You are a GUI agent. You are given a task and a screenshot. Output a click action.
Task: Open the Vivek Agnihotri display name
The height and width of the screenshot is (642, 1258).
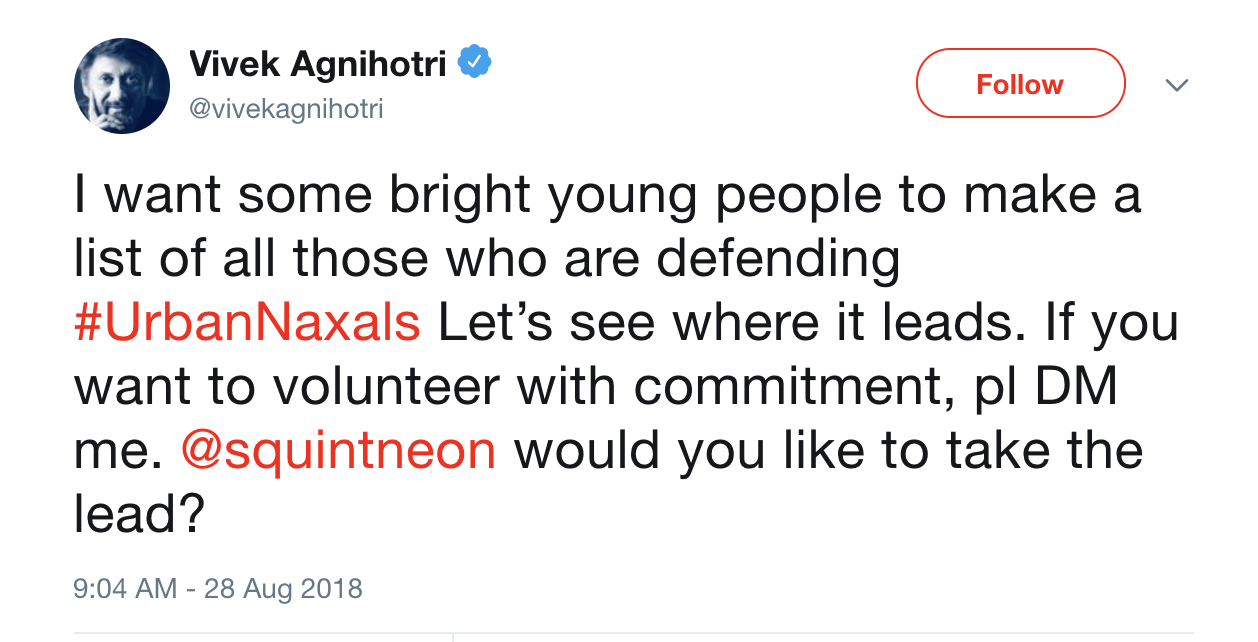(317, 66)
